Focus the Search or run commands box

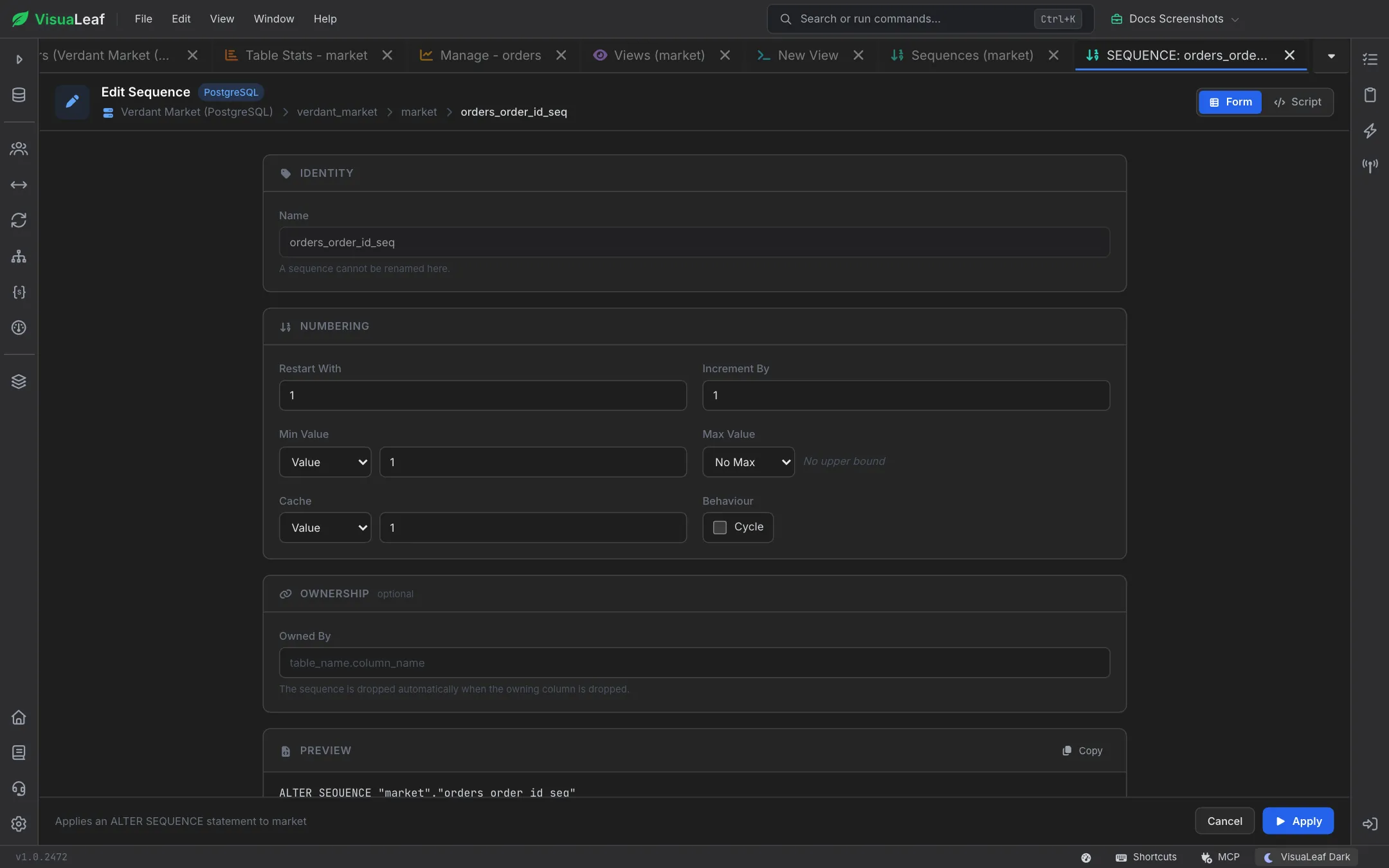point(931,19)
